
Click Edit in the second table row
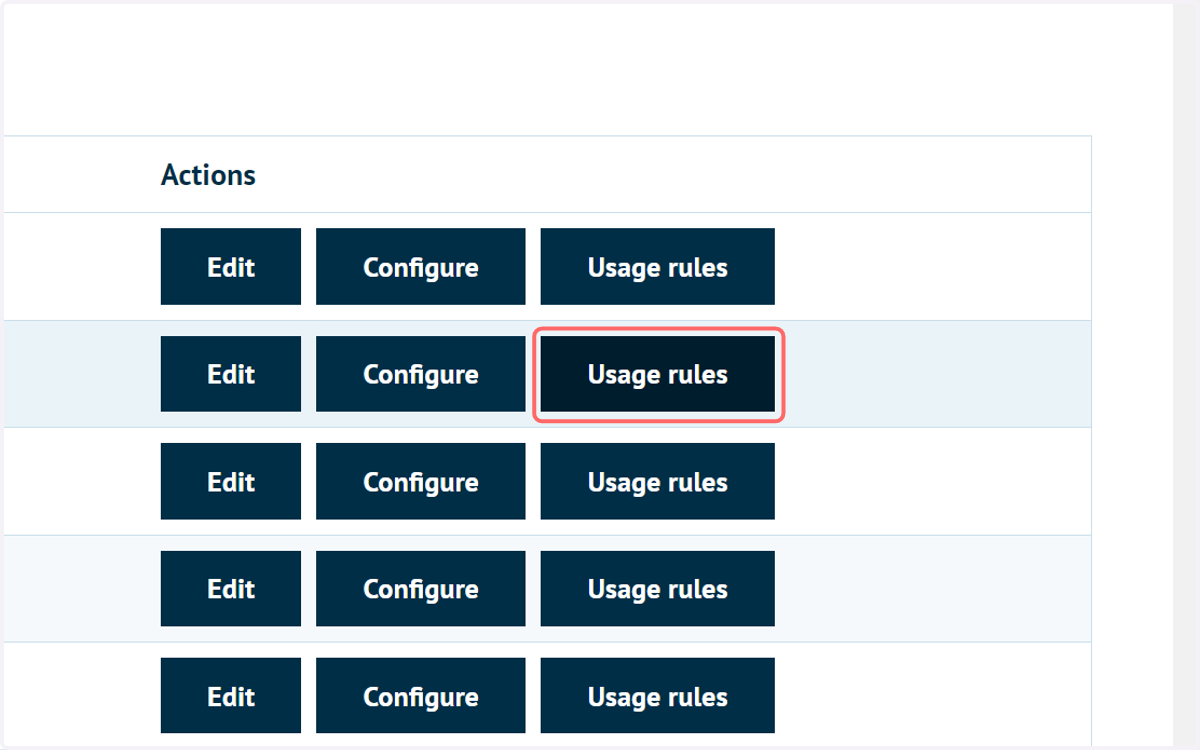click(231, 374)
